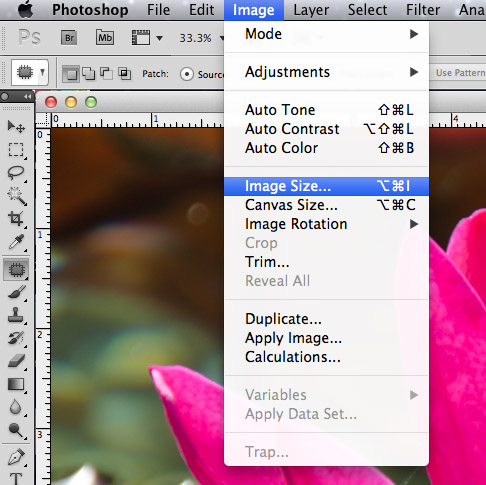Click the yellow document minimize button
The image size is (486, 485).
click(x=71, y=102)
